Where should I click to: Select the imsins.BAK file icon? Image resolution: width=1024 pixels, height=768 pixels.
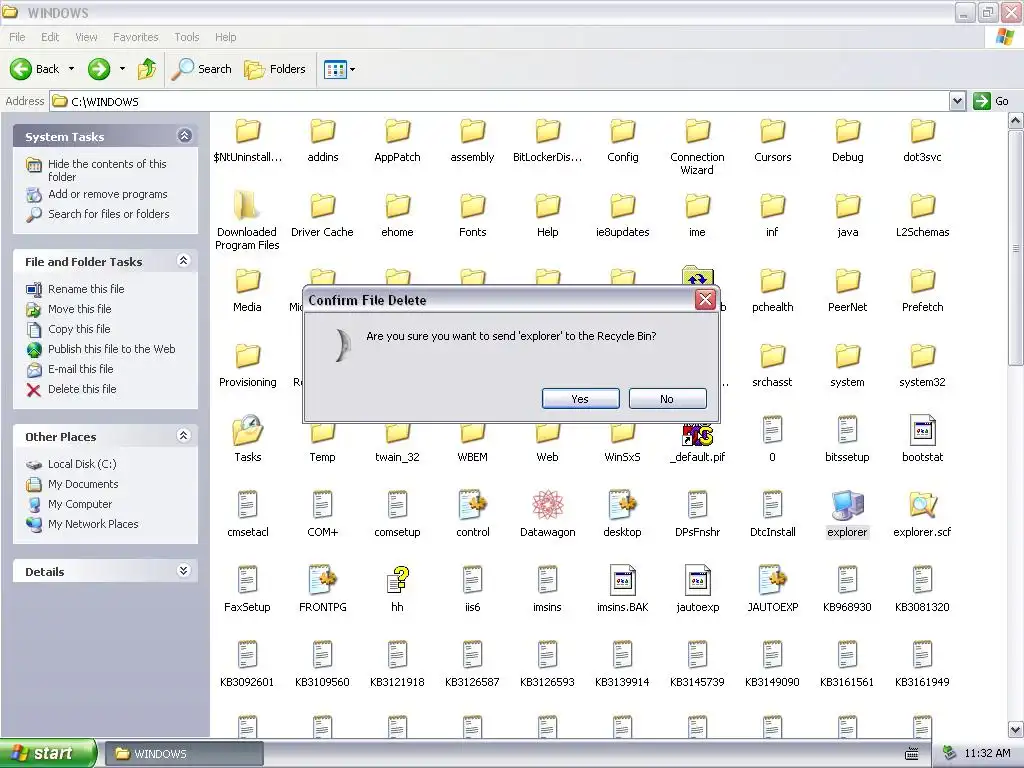(x=622, y=580)
